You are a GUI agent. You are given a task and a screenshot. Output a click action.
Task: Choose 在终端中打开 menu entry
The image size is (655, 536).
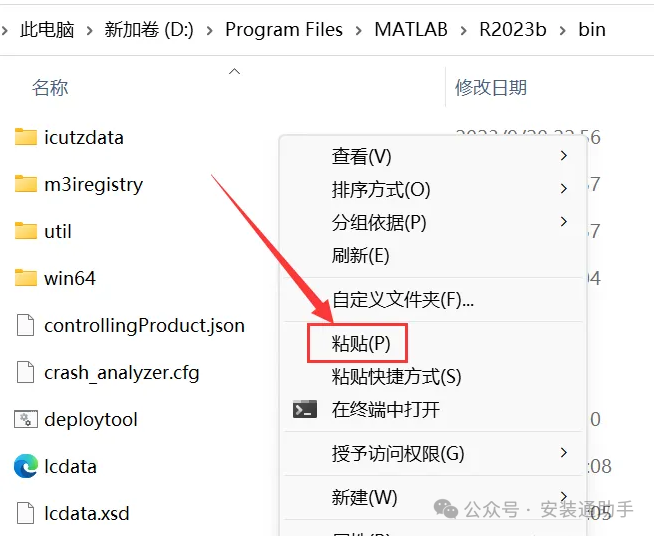click(433, 409)
